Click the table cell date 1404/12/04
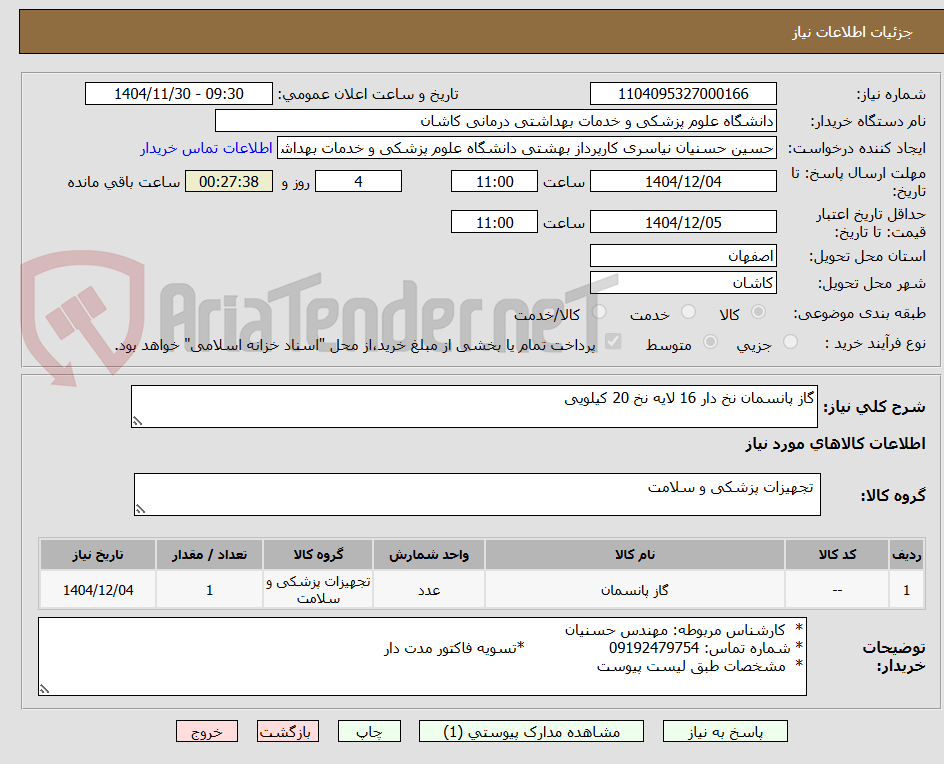The height and width of the screenshot is (764, 944). 98,590
